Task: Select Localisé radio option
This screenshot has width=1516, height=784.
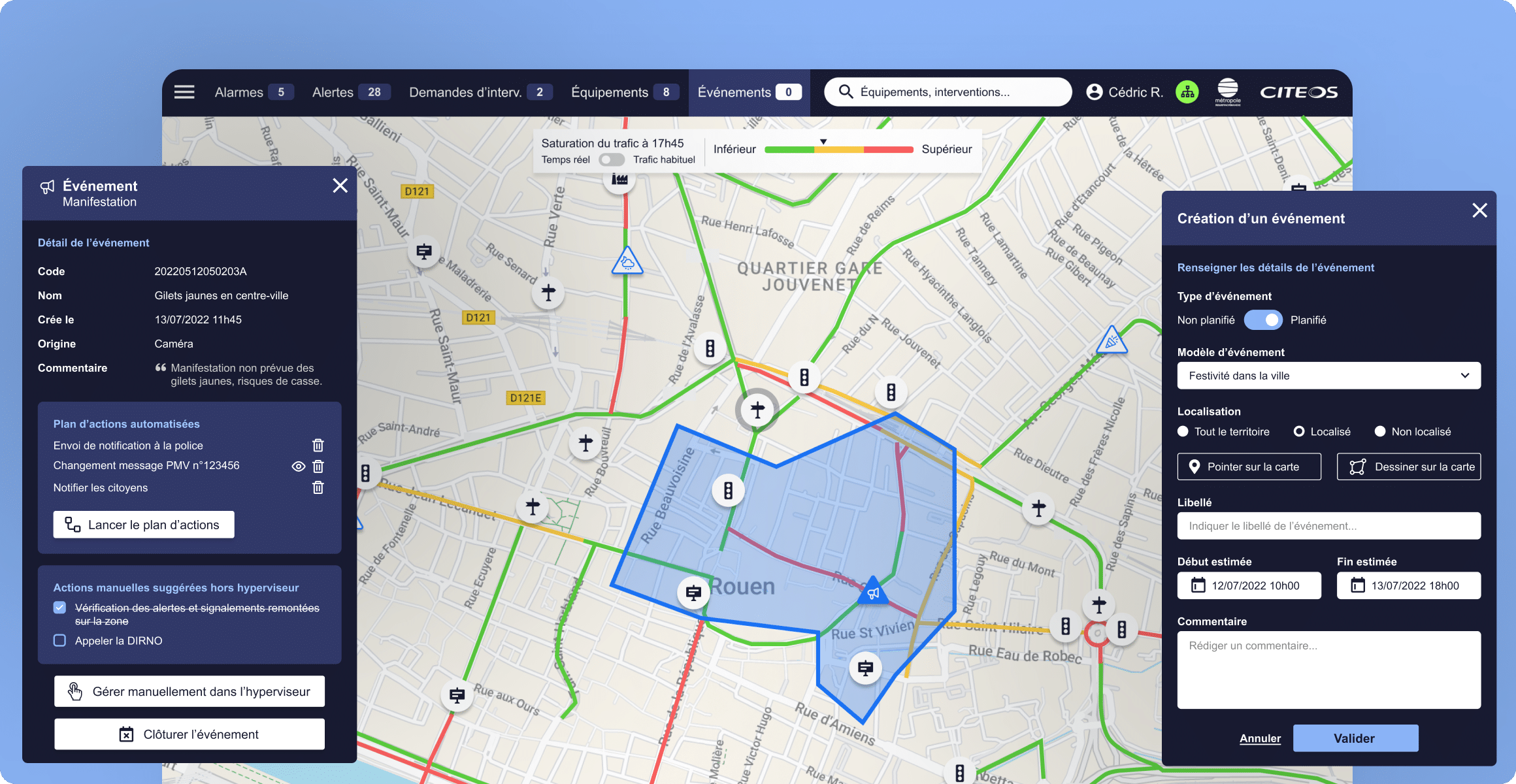Action: coord(1299,431)
